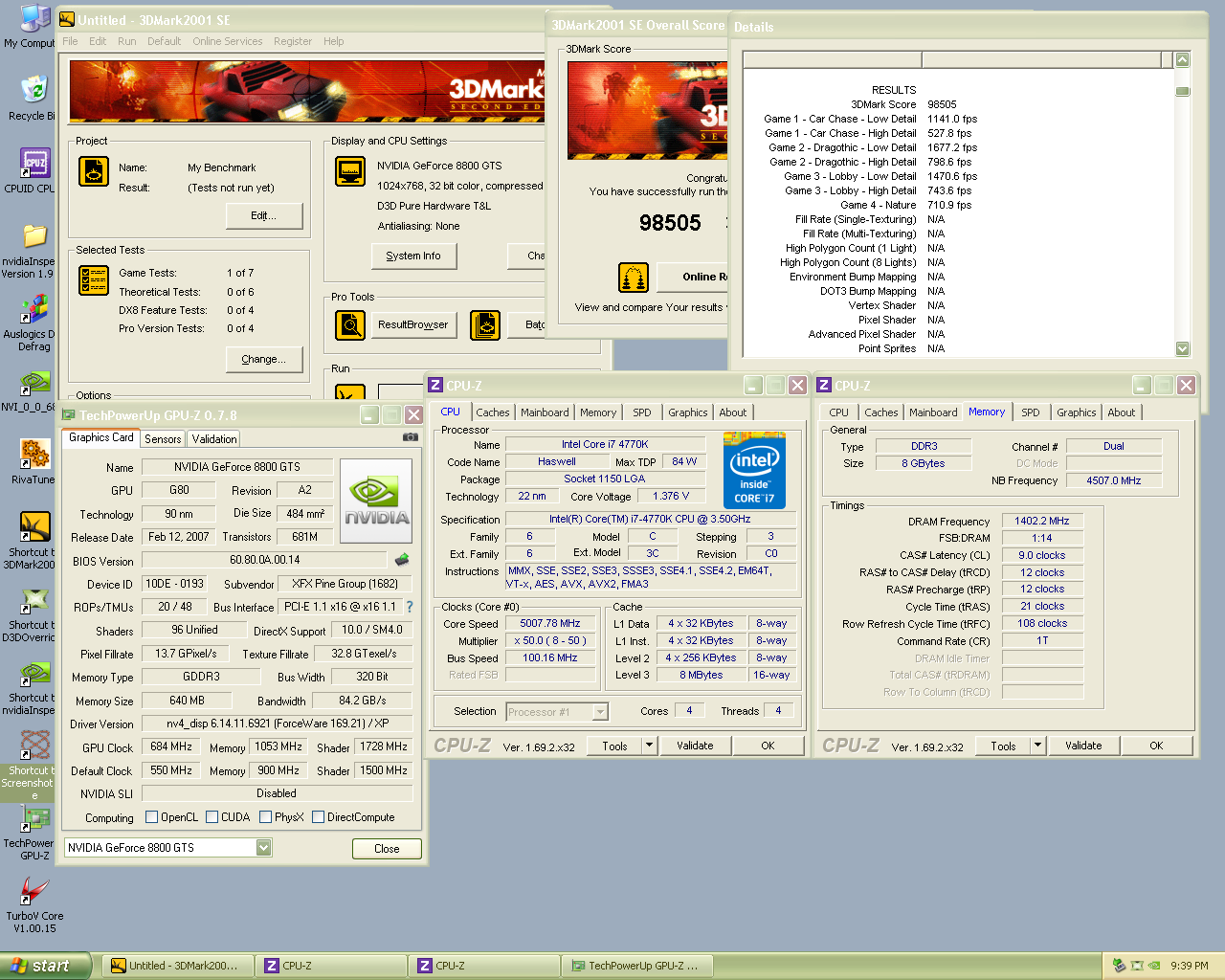The height and width of the screenshot is (980, 1225).
Task: Click OK button in right CPU-Z window
Action: point(1156,746)
